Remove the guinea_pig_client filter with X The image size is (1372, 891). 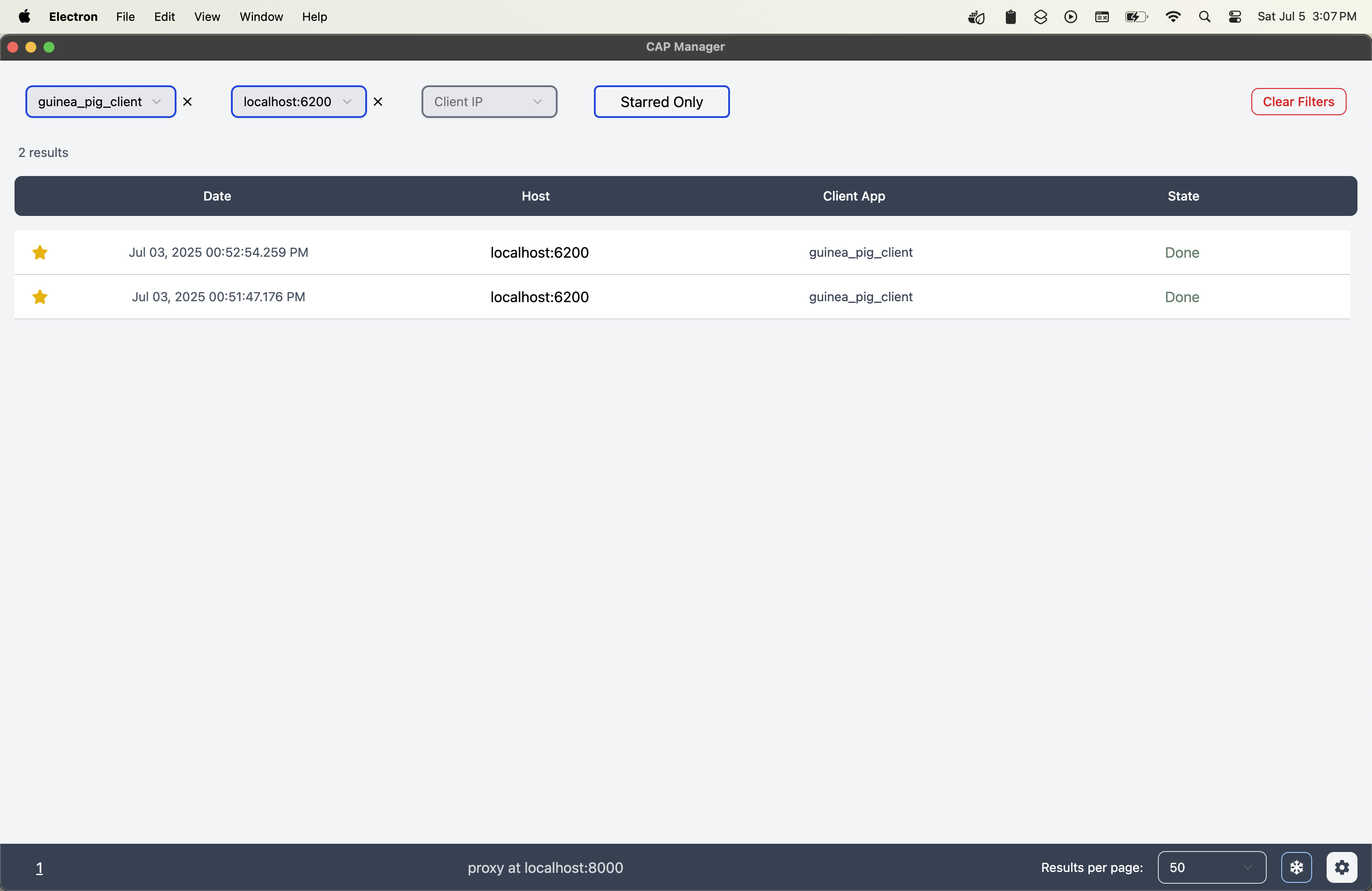pos(187,102)
